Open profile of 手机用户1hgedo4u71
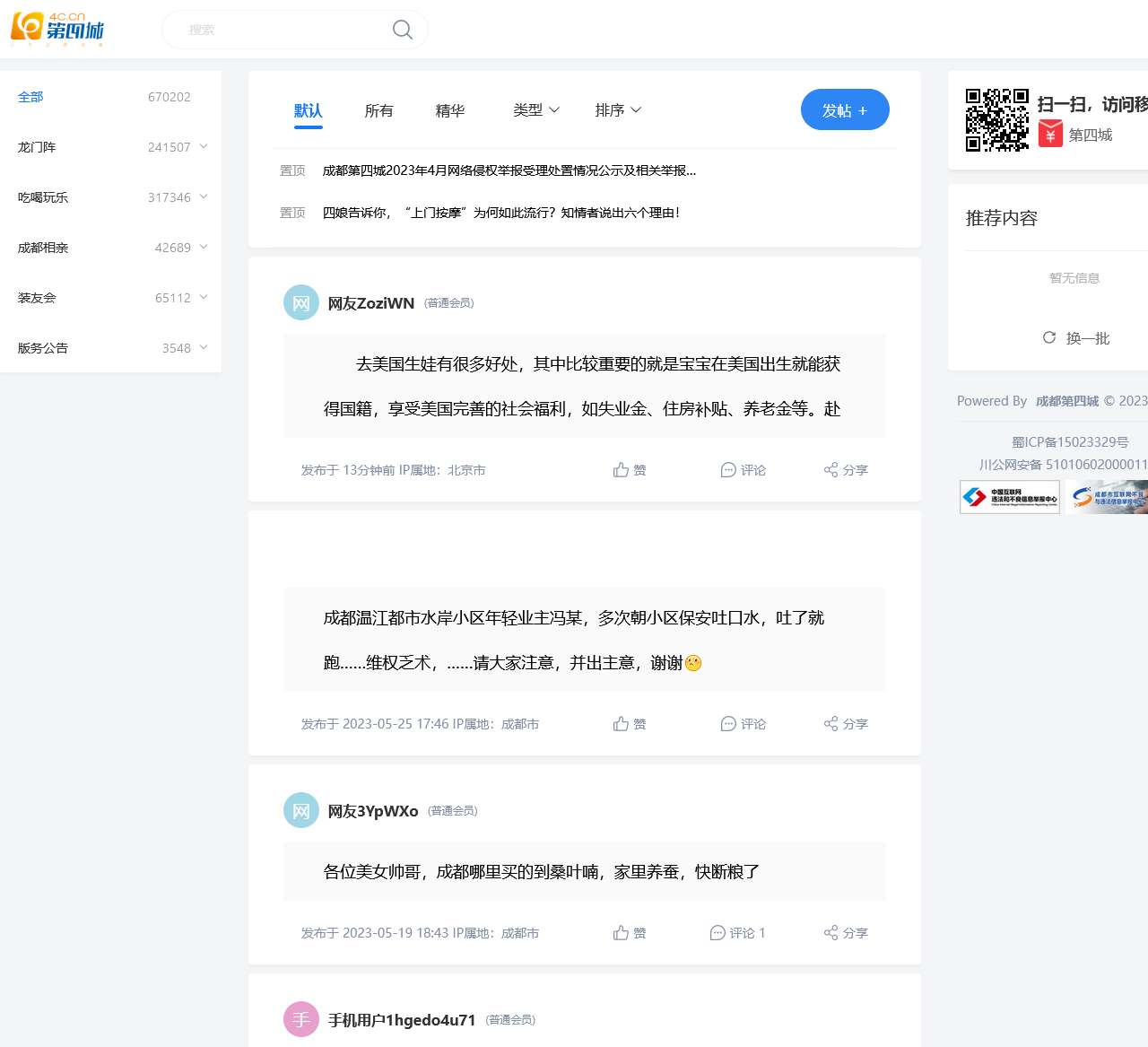 coord(402,1020)
